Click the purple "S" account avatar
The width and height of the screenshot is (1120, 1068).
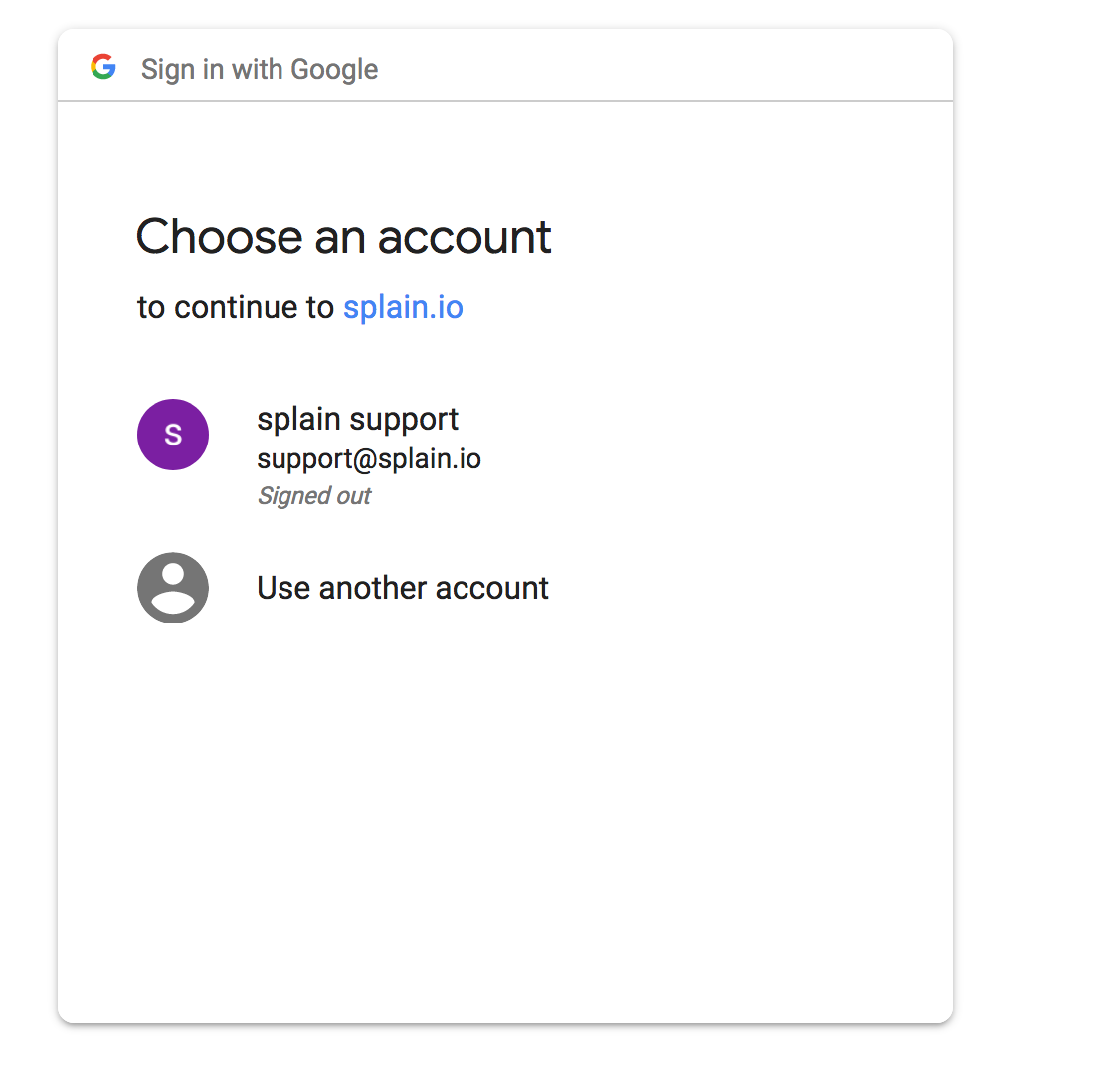tap(173, 435)
